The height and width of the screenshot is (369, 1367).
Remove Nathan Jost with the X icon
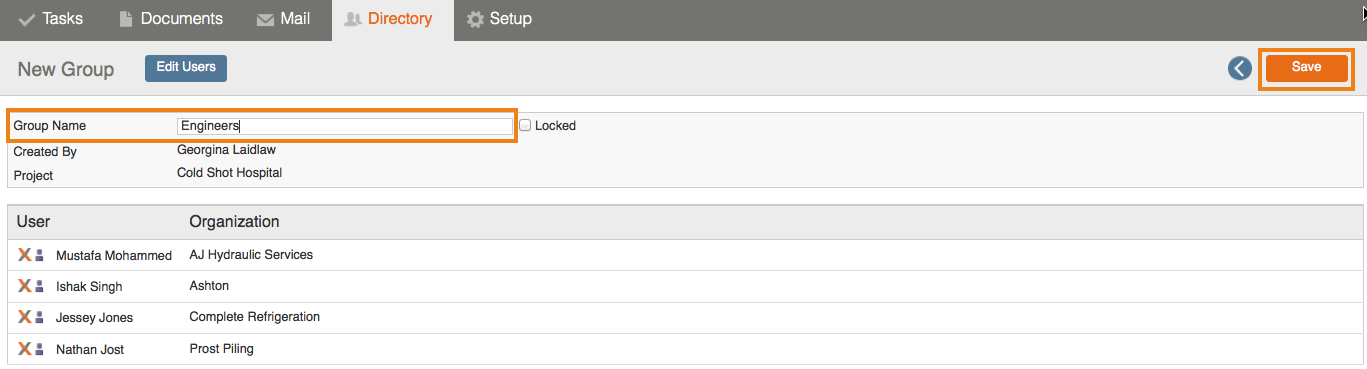[25, 349]
